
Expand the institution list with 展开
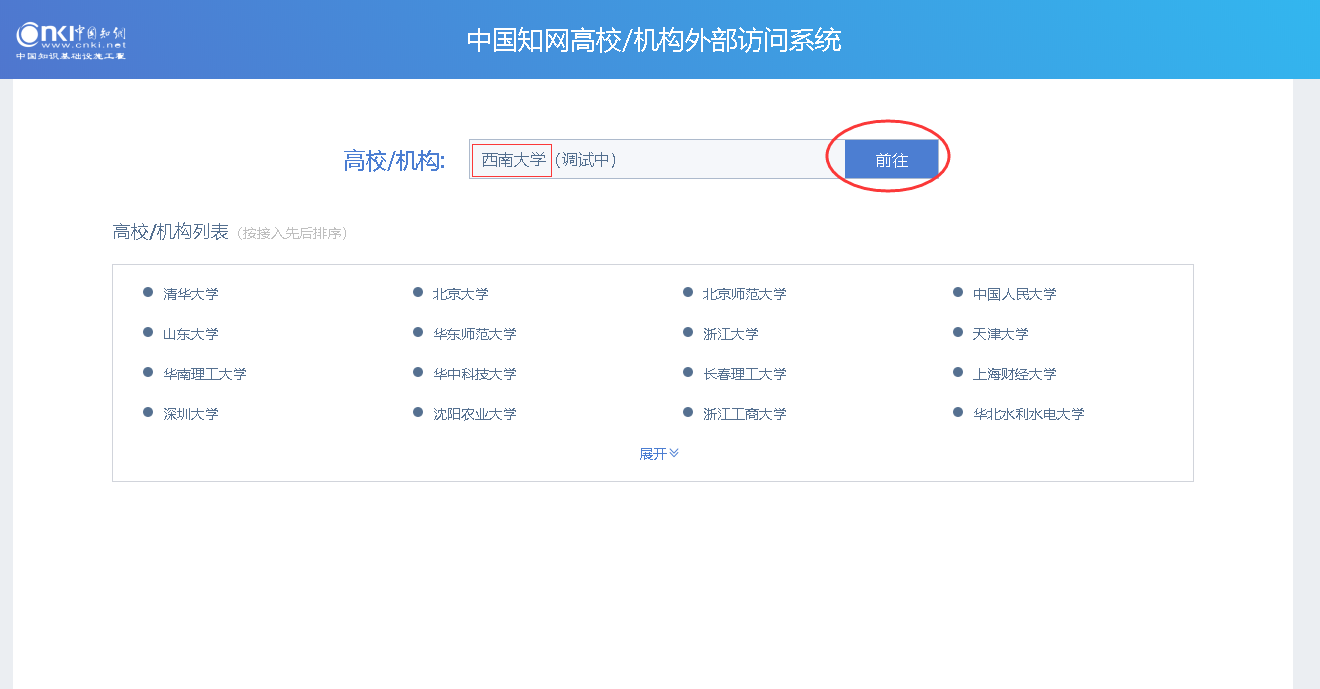pyautogui.click(x=659, y=453)
